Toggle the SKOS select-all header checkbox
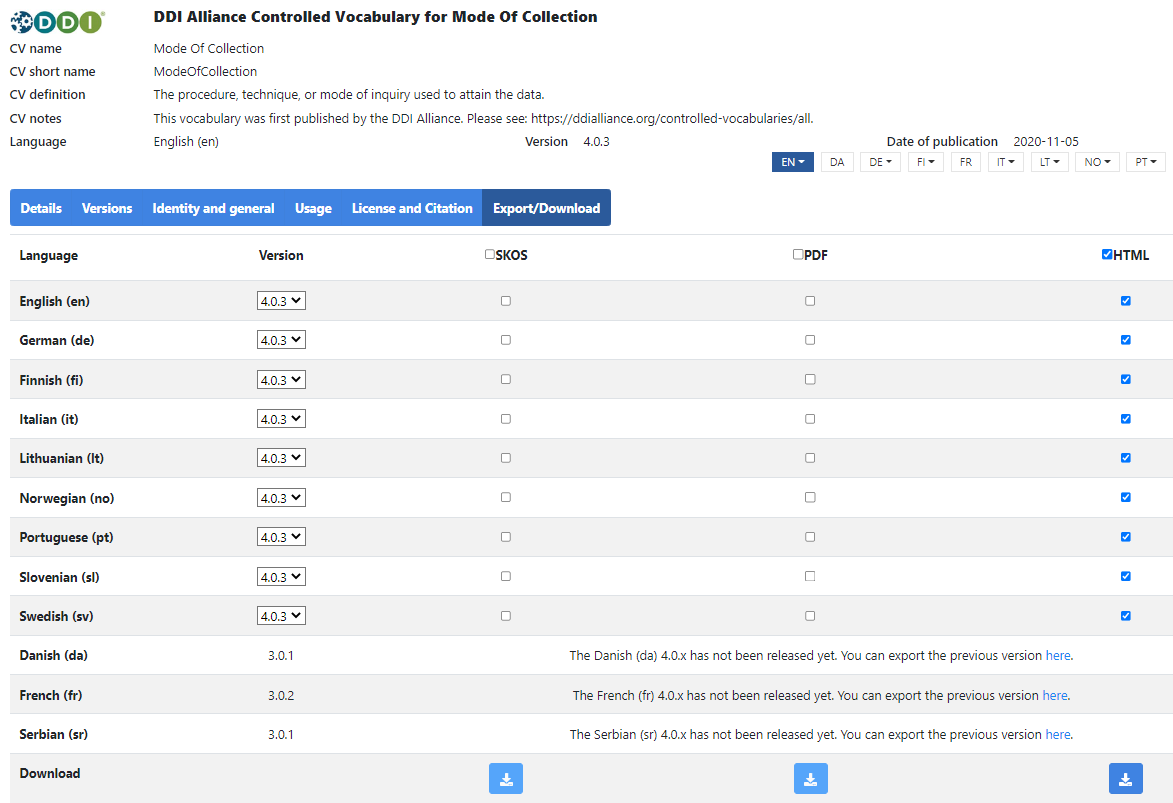The width and height of the screenshot is (1173, 803). click(489, 254)
